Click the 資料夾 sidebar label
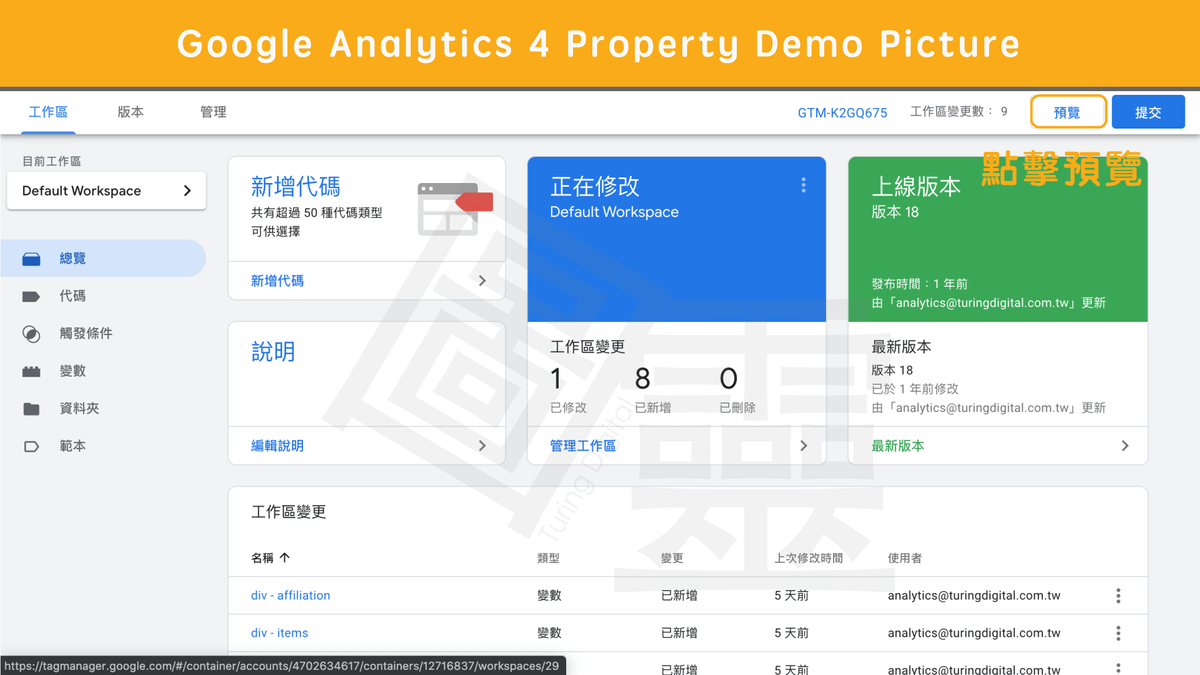Image resolution: width=1200 pixels, height=675 pixels. [79, 409]
